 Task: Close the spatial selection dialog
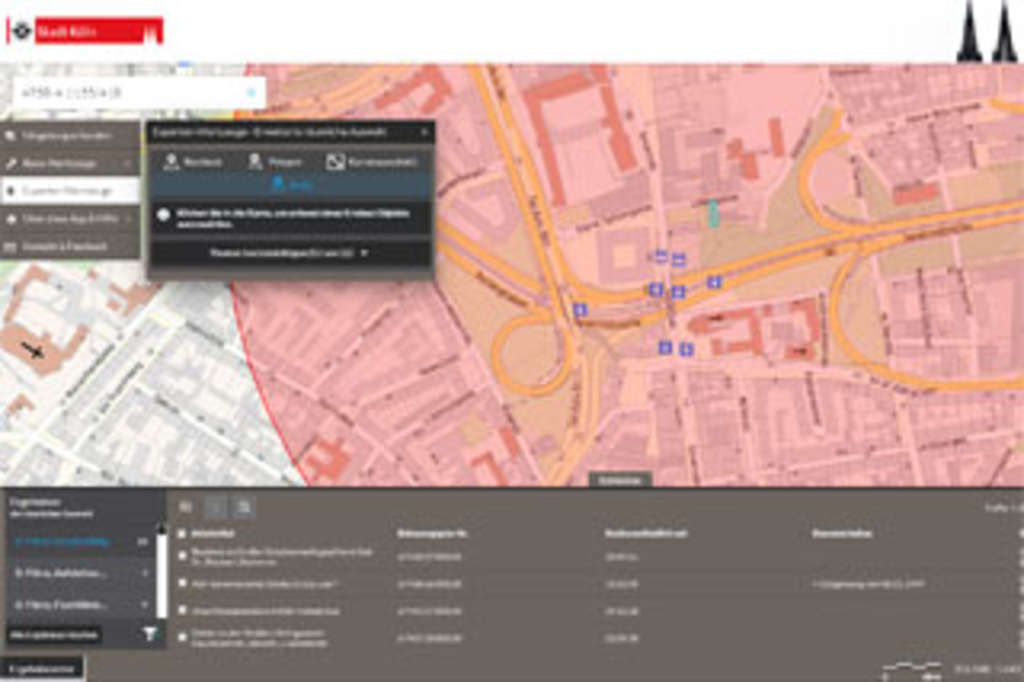[423, 131]
